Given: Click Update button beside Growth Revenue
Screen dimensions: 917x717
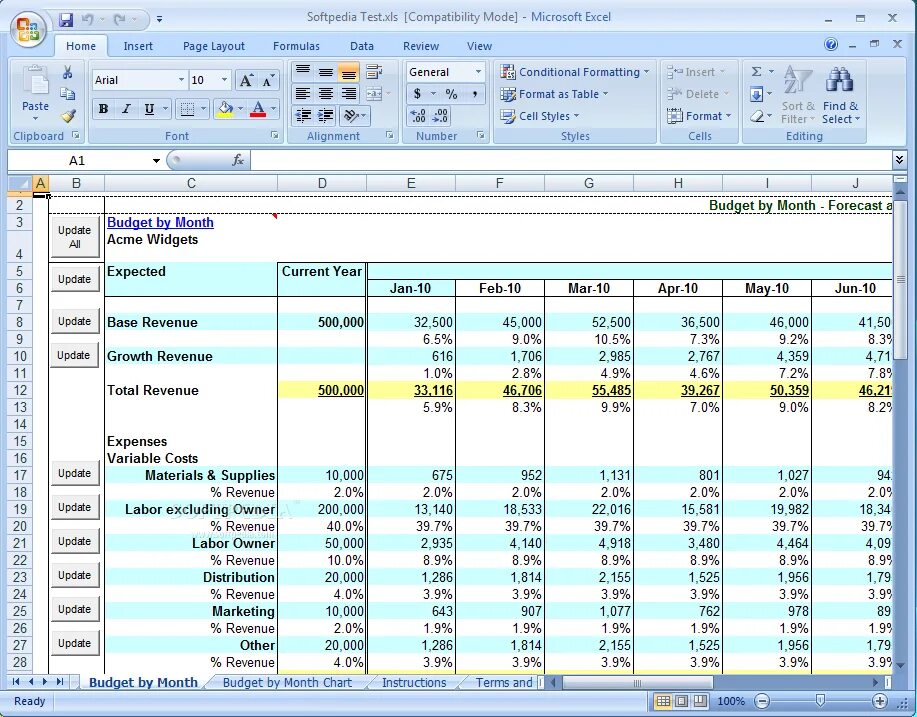Looking at the screenshot, I should [74, 355].
